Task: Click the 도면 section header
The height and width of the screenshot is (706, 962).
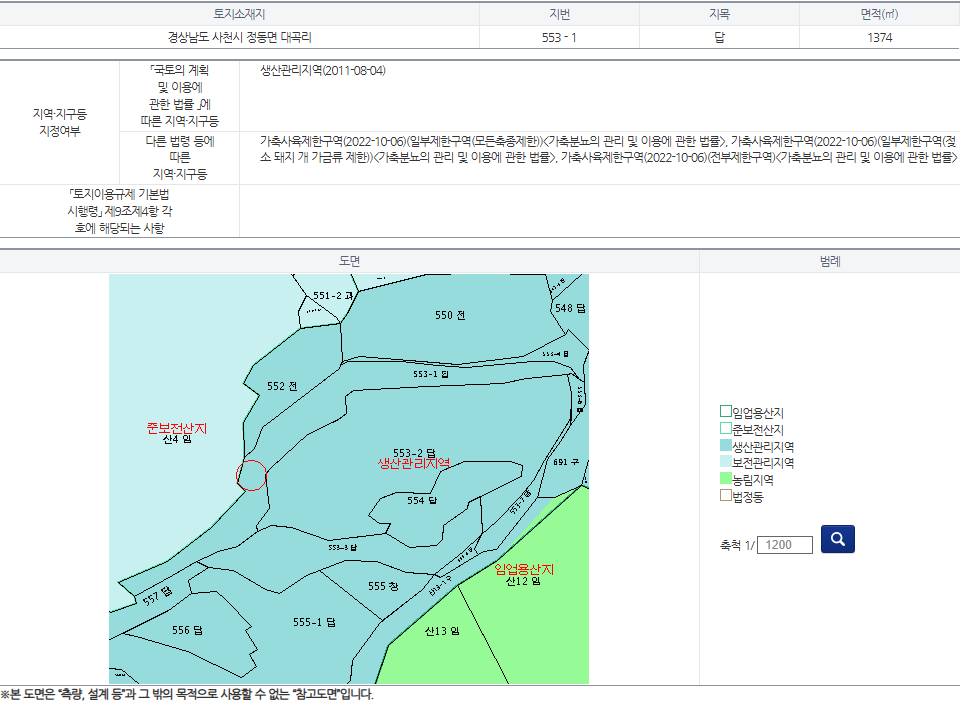Action: tap(349, 261)
